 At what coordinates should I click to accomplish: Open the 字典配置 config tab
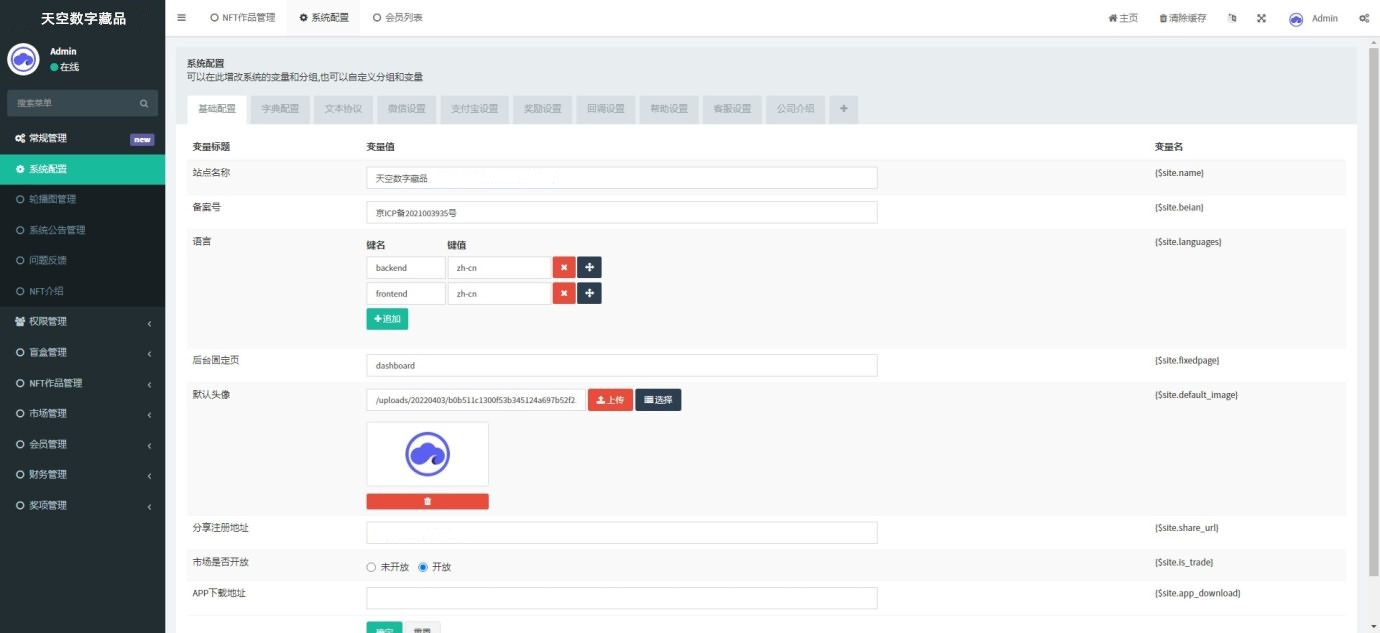click(x=280, y=109)
